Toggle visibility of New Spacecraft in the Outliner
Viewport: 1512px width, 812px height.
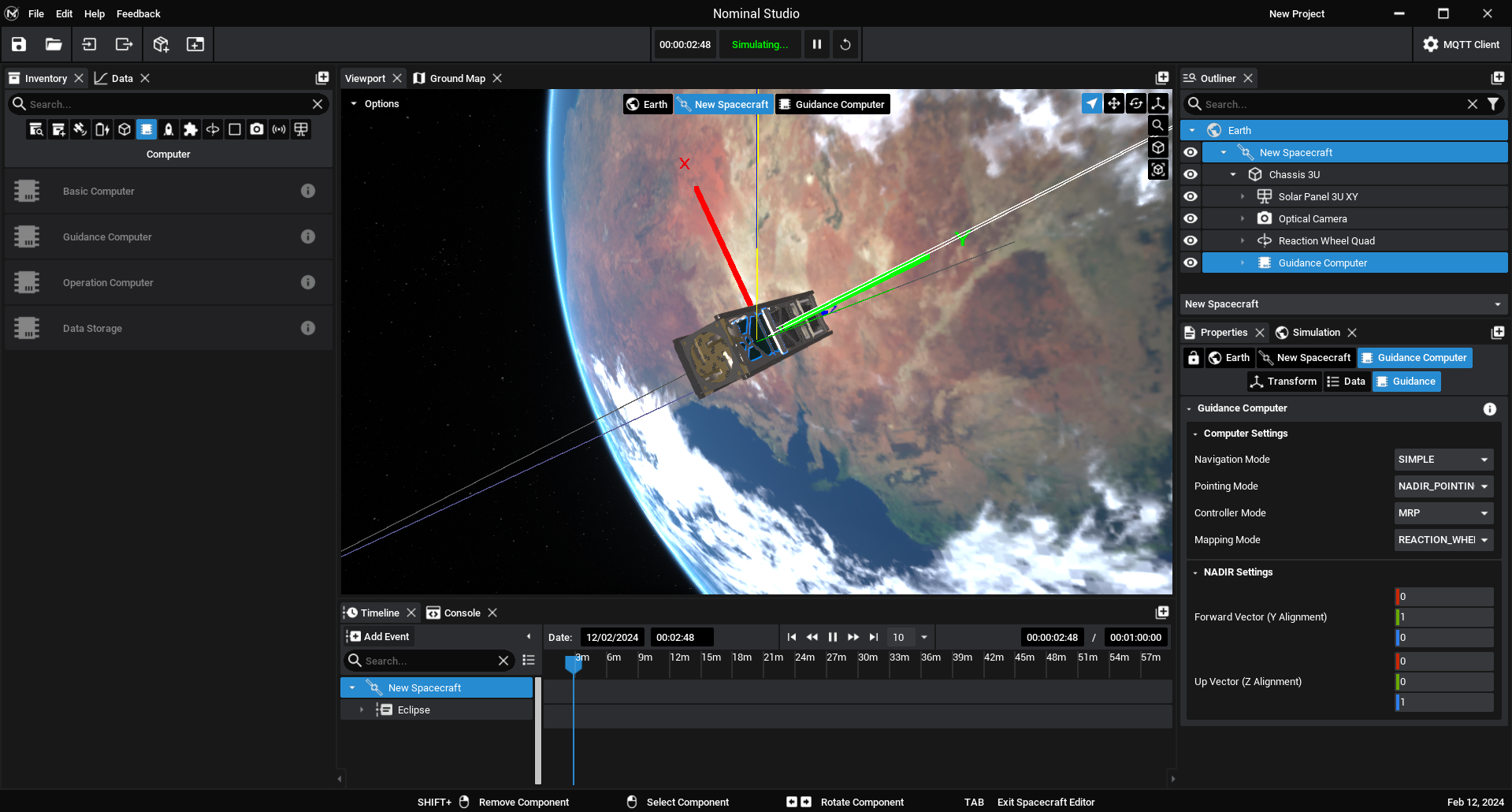(x=1191, y=152)
